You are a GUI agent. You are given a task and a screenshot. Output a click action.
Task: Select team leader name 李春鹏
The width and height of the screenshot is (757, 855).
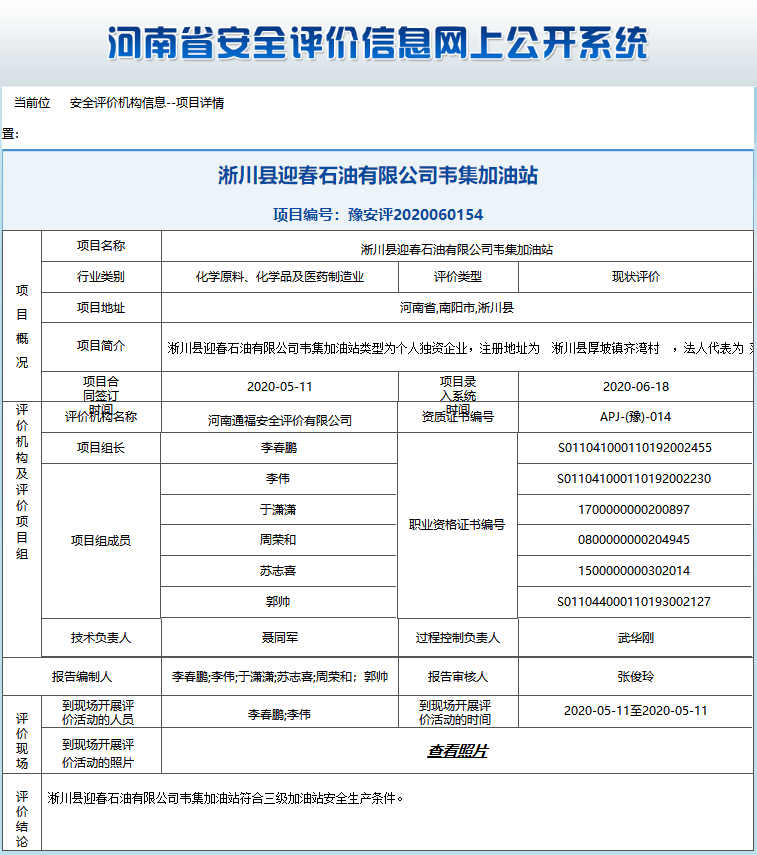pyautogui.click(x=279, y=448)
